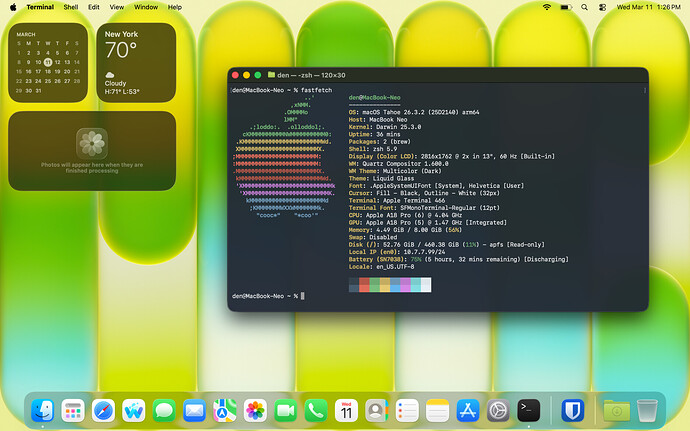
Task: Open the Apple menu
Action: coord(13,7)
